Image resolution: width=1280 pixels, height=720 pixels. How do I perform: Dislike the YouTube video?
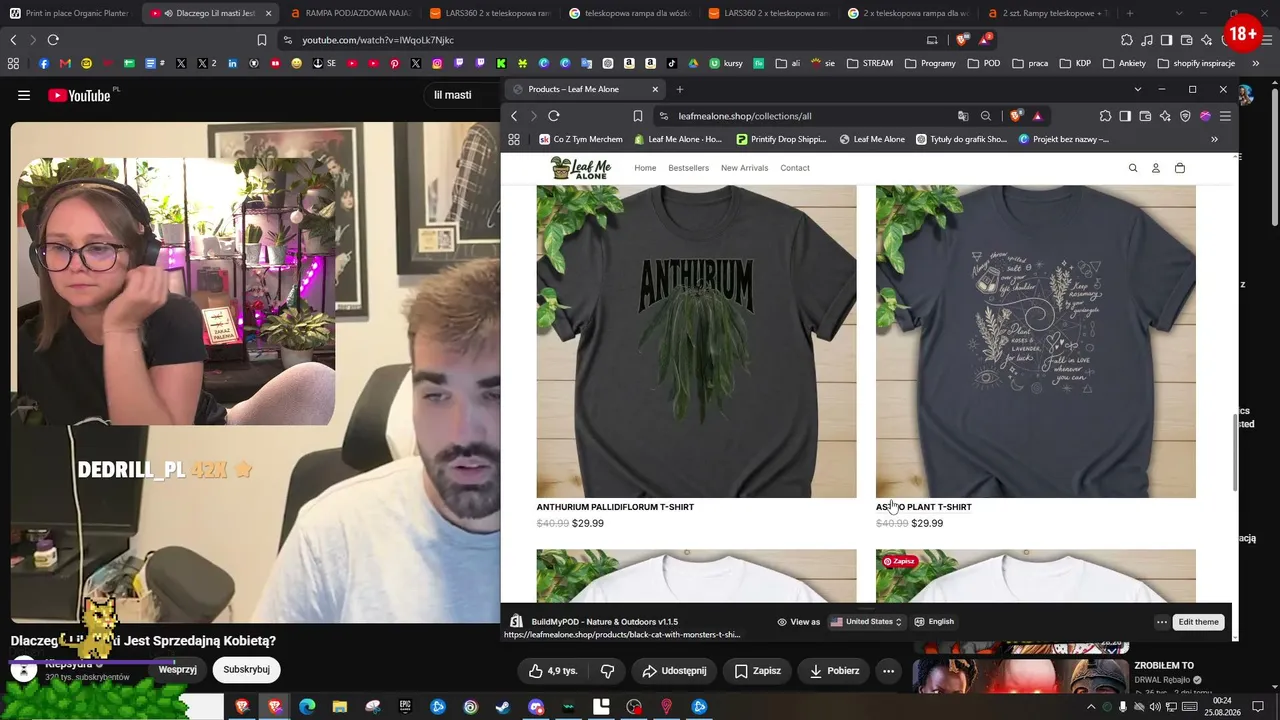click(x=607, y=671)
